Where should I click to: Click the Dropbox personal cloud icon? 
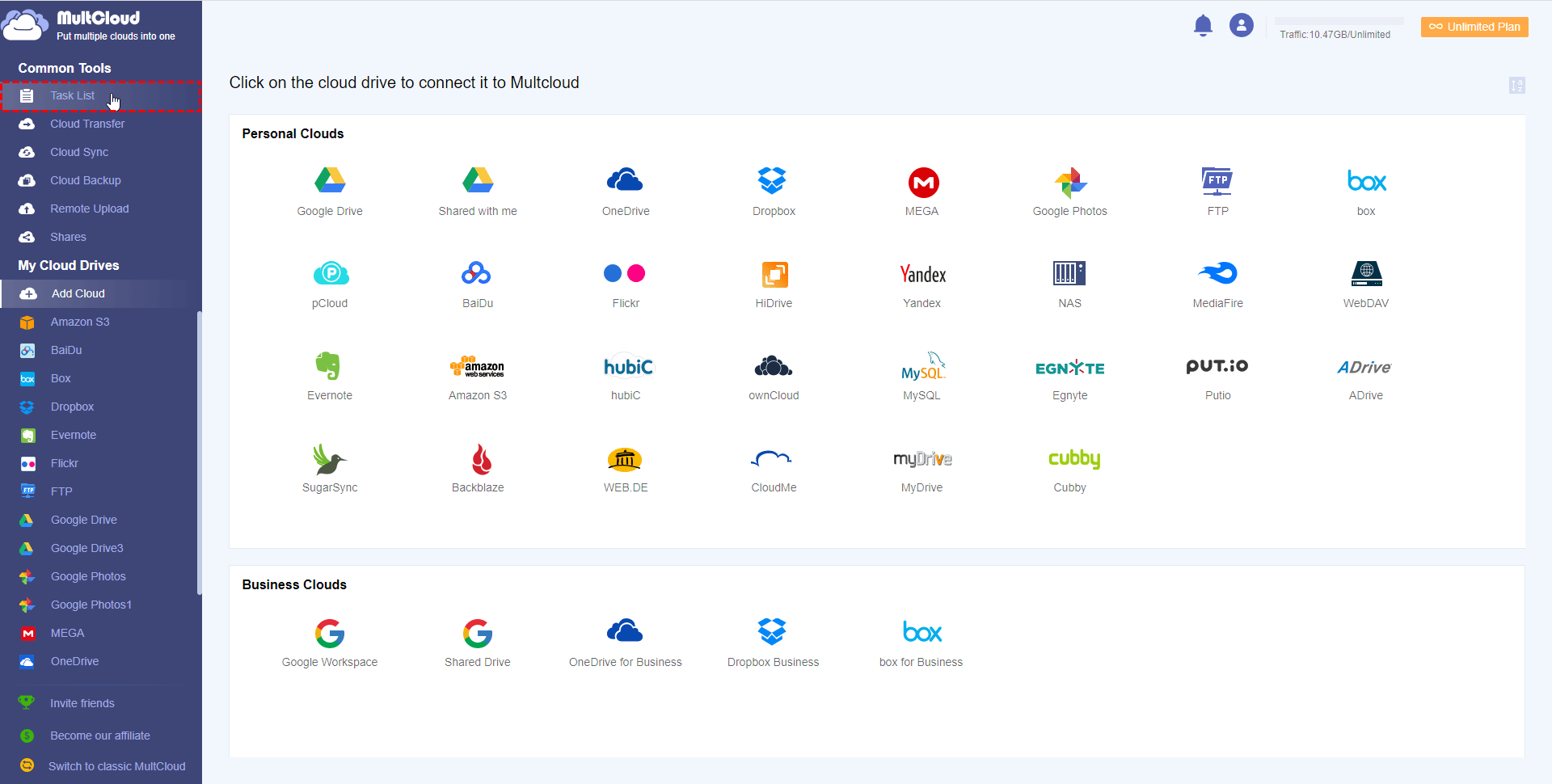click(773, 180)
